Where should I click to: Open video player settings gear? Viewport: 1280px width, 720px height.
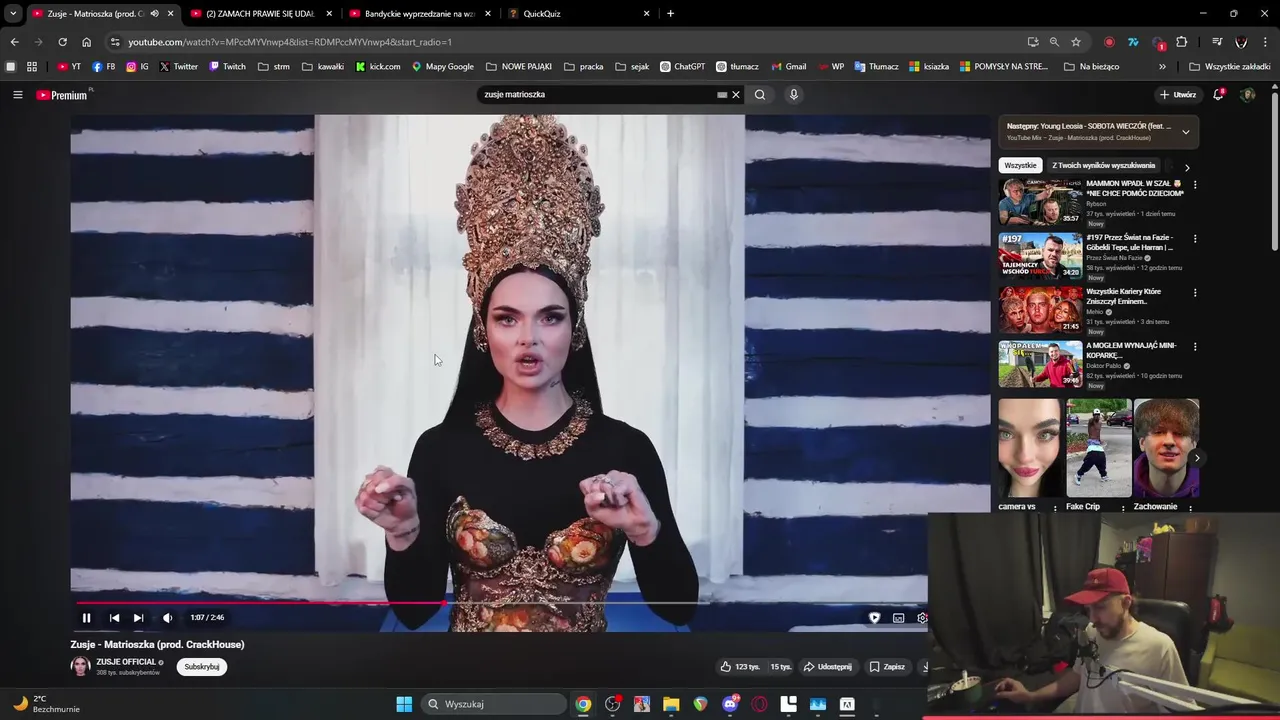pyautogui.click(x=922, y=618)
